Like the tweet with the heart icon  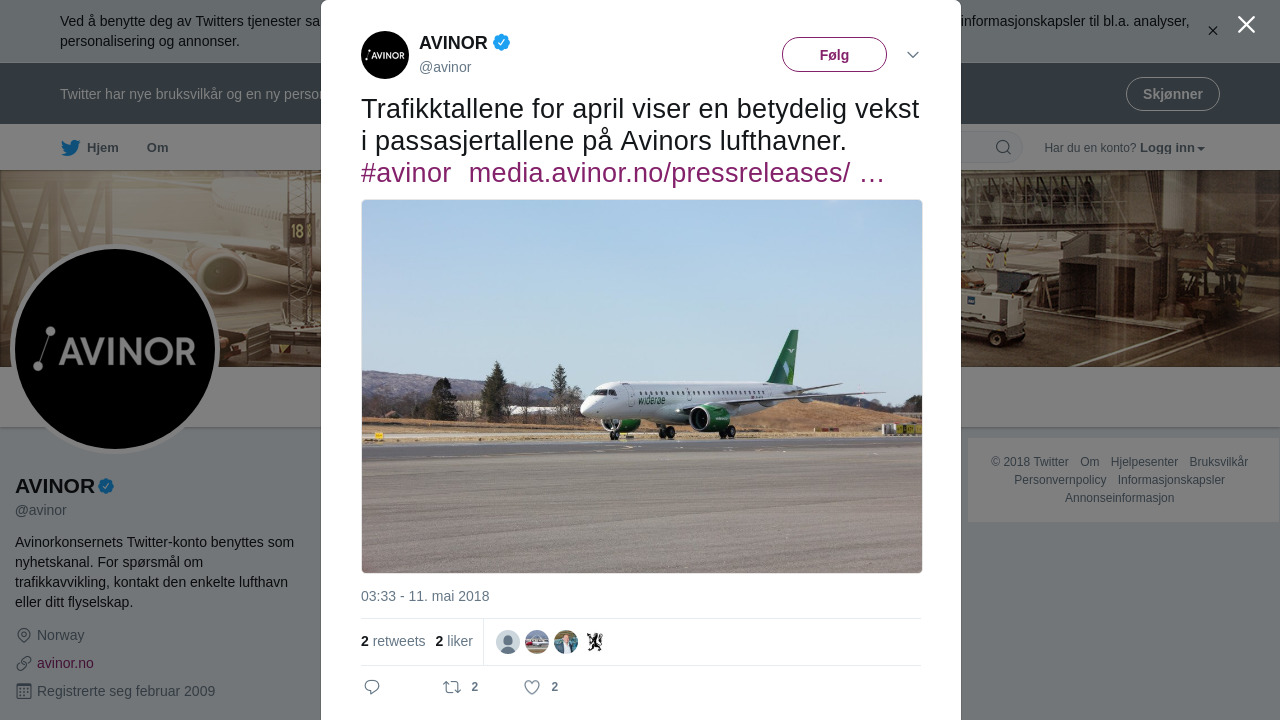pyautogui.click(x=532, y=687)
